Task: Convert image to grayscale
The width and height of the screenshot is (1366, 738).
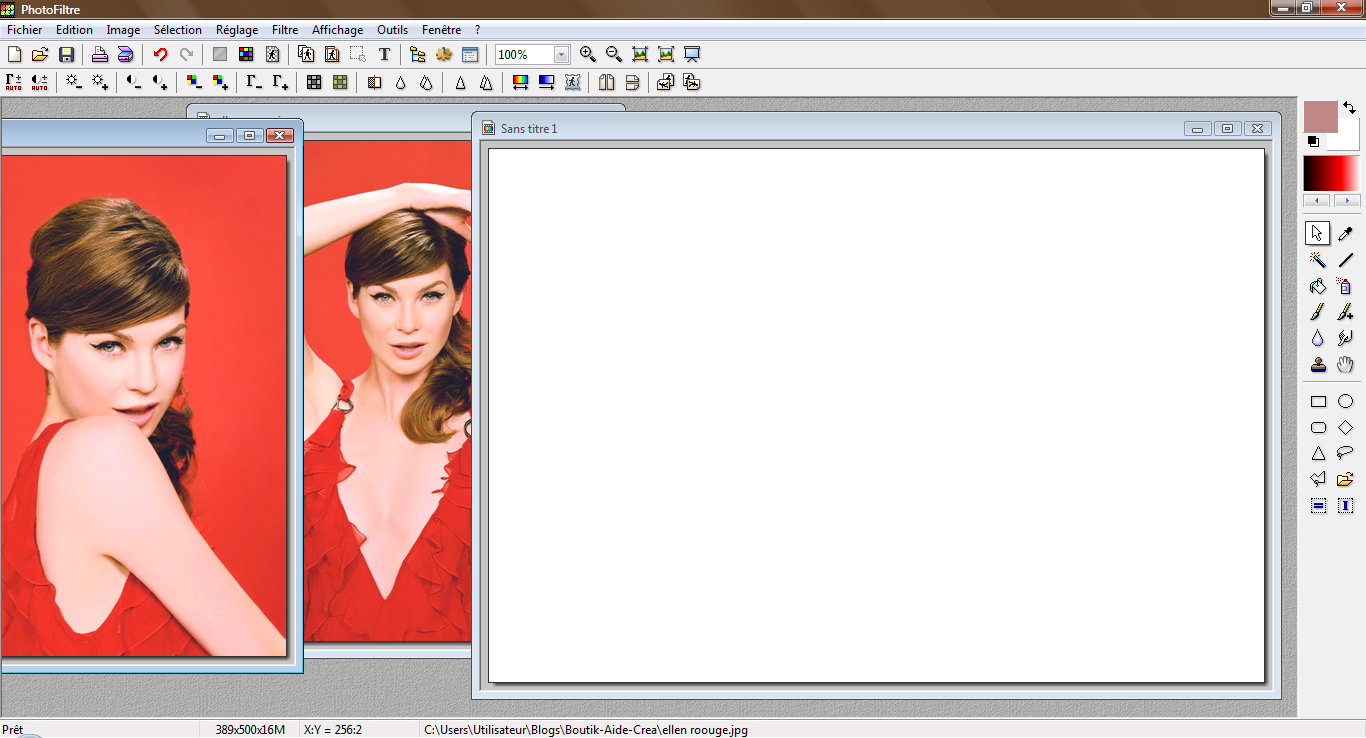Action: click(314, 82)
